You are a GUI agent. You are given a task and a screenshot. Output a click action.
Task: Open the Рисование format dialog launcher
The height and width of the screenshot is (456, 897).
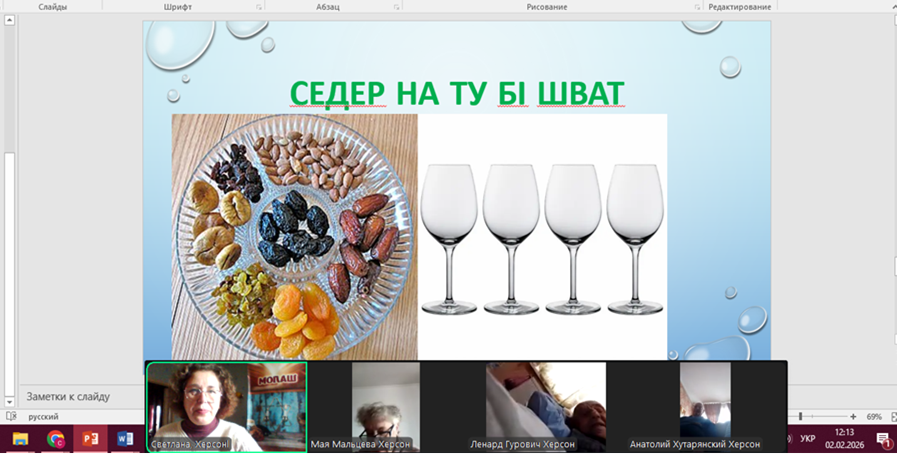point(697,7)
